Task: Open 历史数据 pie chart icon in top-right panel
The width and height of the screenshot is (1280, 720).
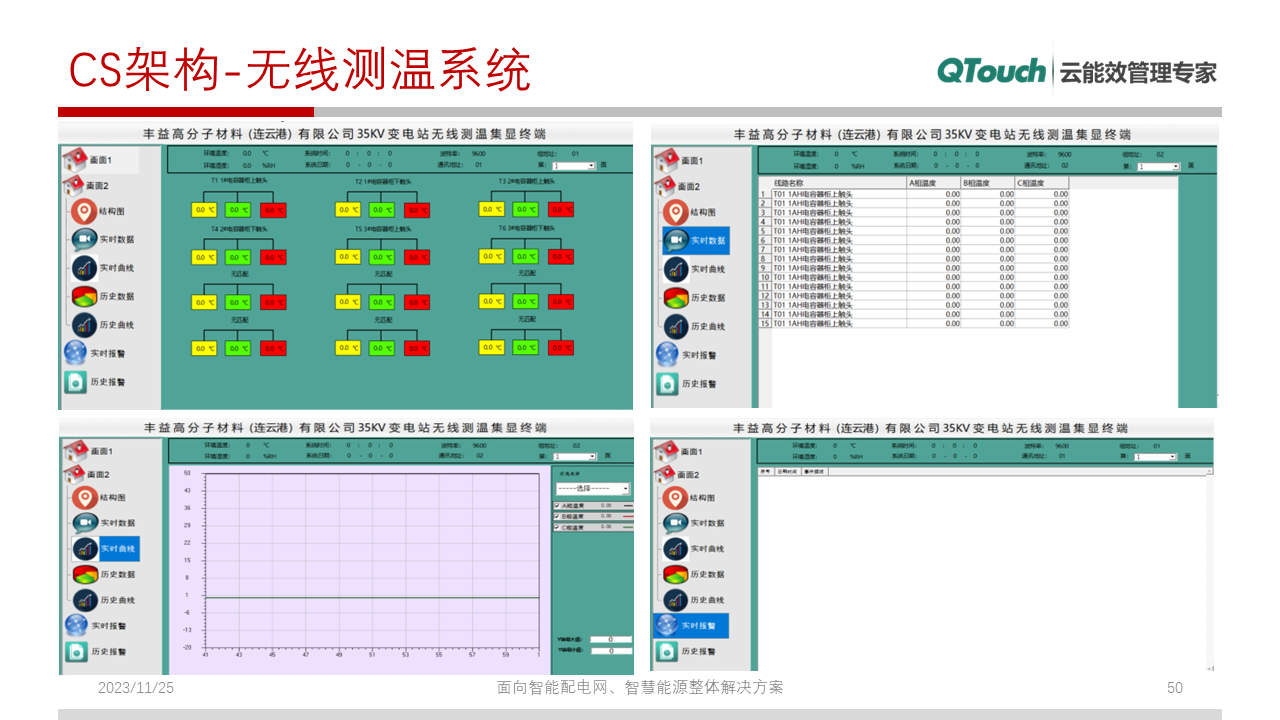Action: (675, 298)
